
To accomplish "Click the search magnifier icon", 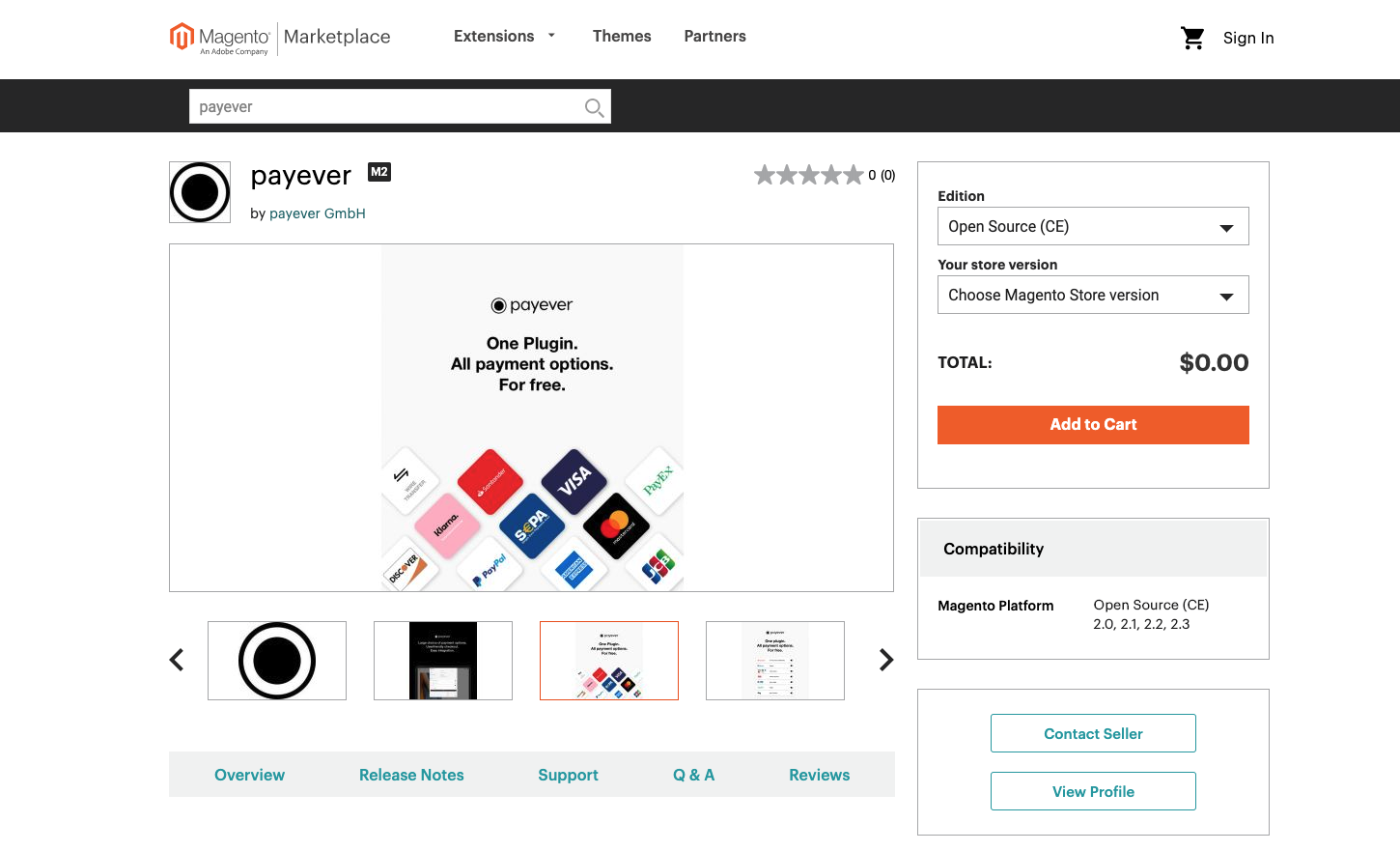I will point(595,107).
